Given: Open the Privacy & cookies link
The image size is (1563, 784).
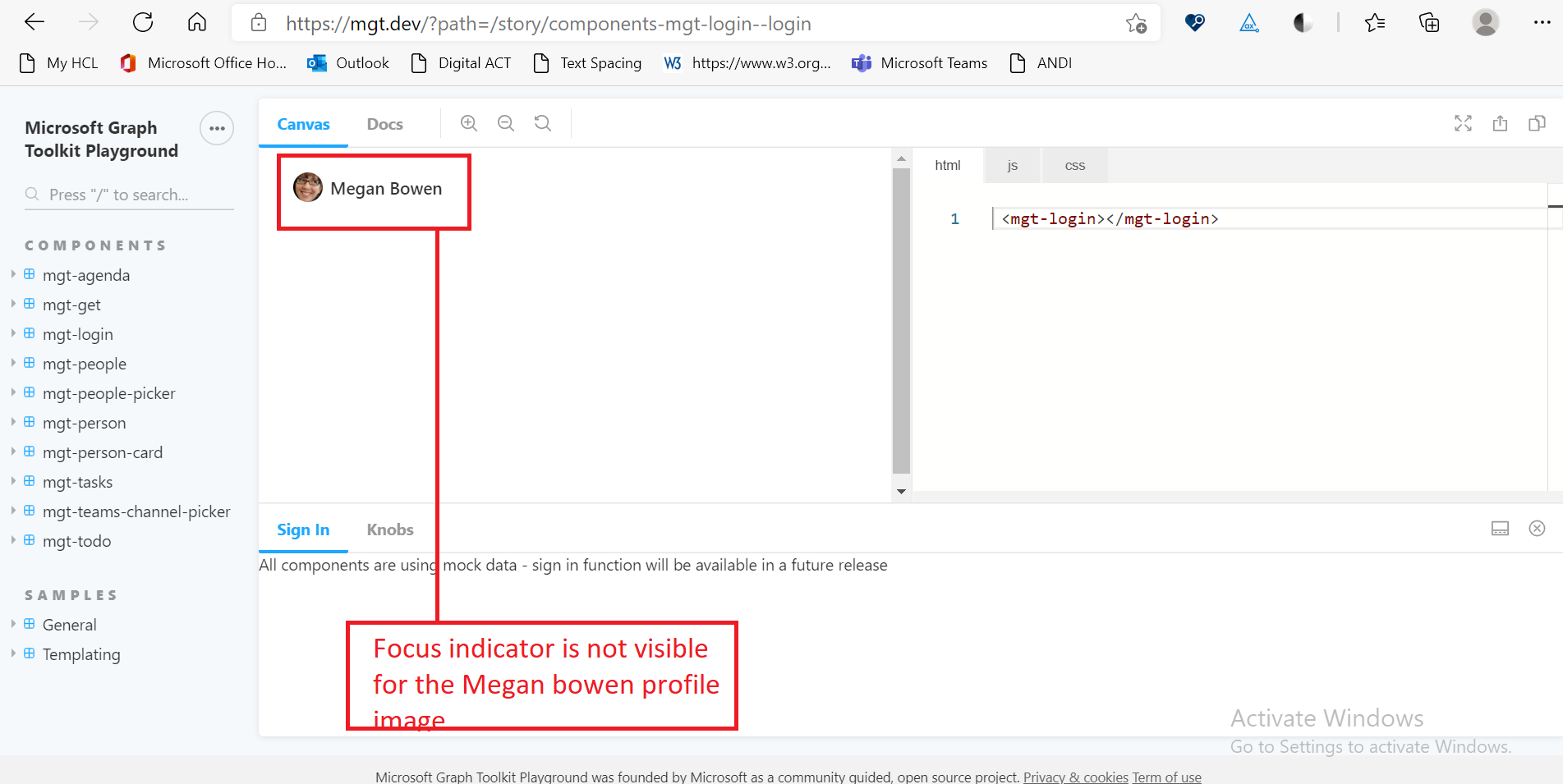Looking at the screenshot, I should (x=1076, y=777).
